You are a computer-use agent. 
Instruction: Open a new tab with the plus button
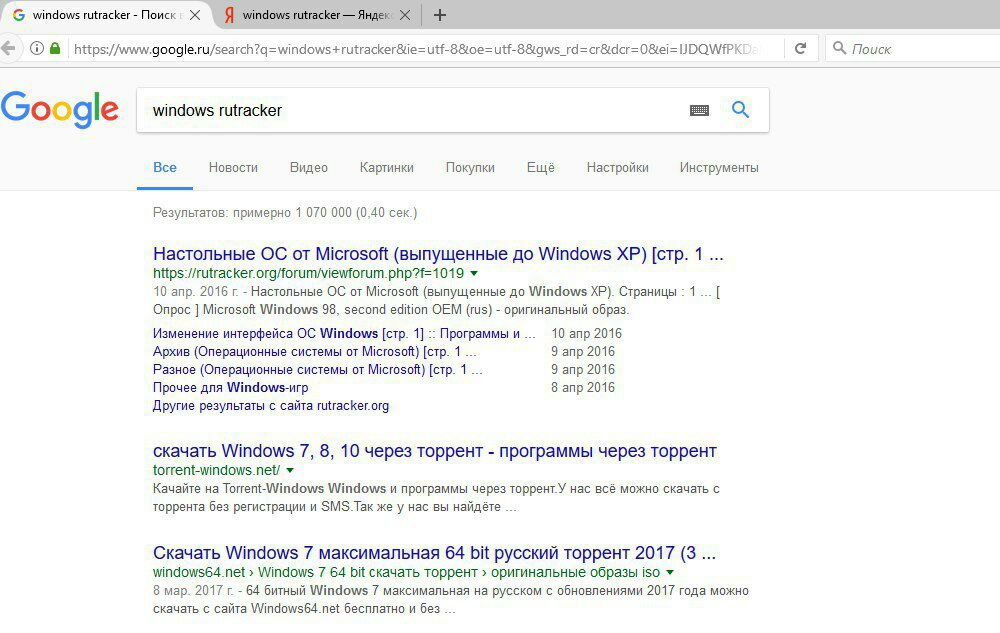click(x=439, y=15)
